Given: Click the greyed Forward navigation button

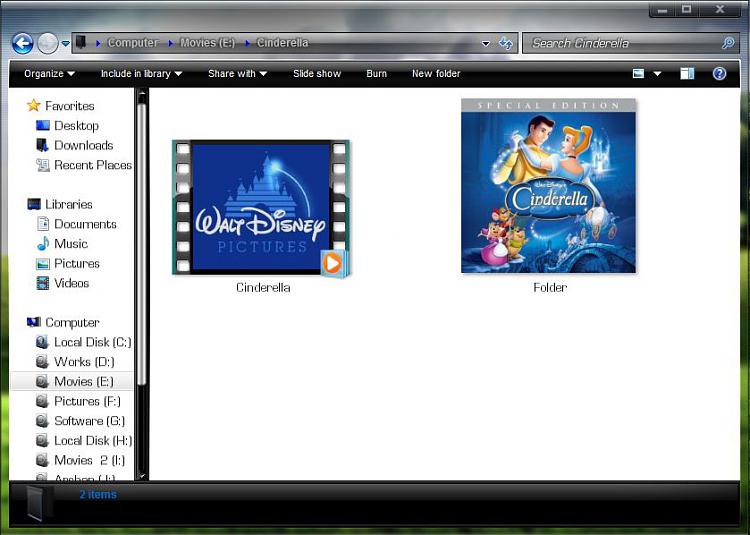Looking at the screenshot, I should point(48,44).
